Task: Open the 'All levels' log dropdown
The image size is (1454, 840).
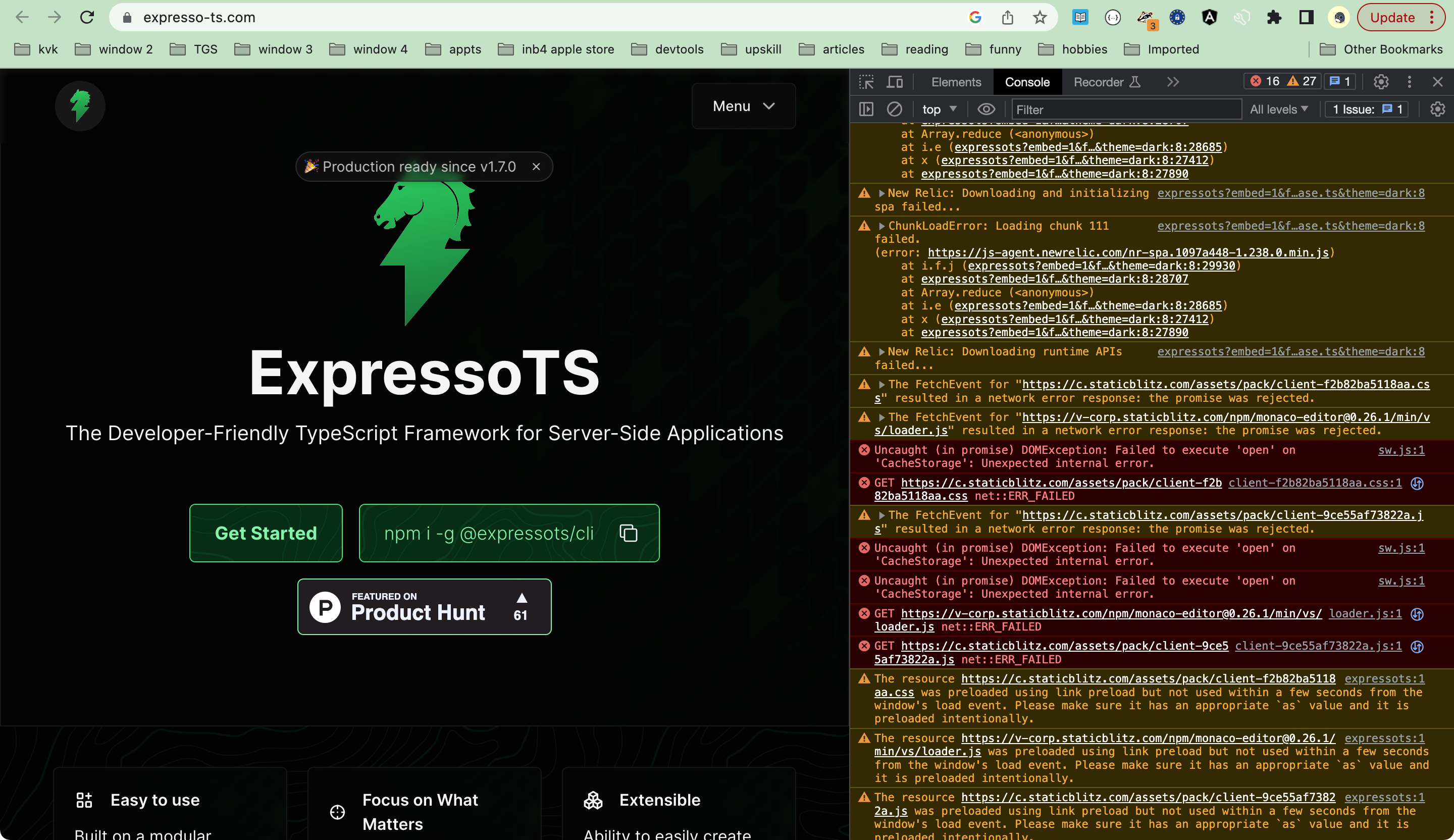Action: (x=1279, y=109)
